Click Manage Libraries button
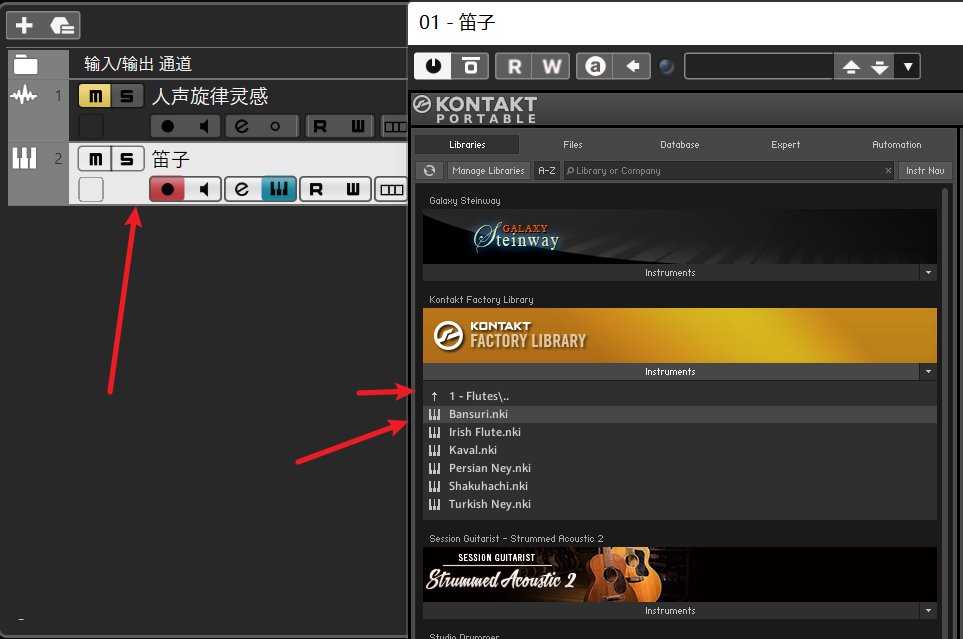 point(488,170)
